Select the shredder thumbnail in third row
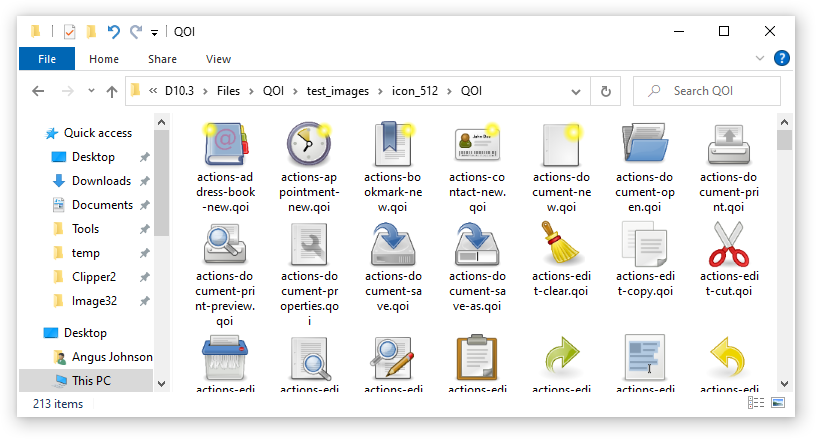Viewport: 816px width, 439px height. pyautogui.click(x=225, y=358)
